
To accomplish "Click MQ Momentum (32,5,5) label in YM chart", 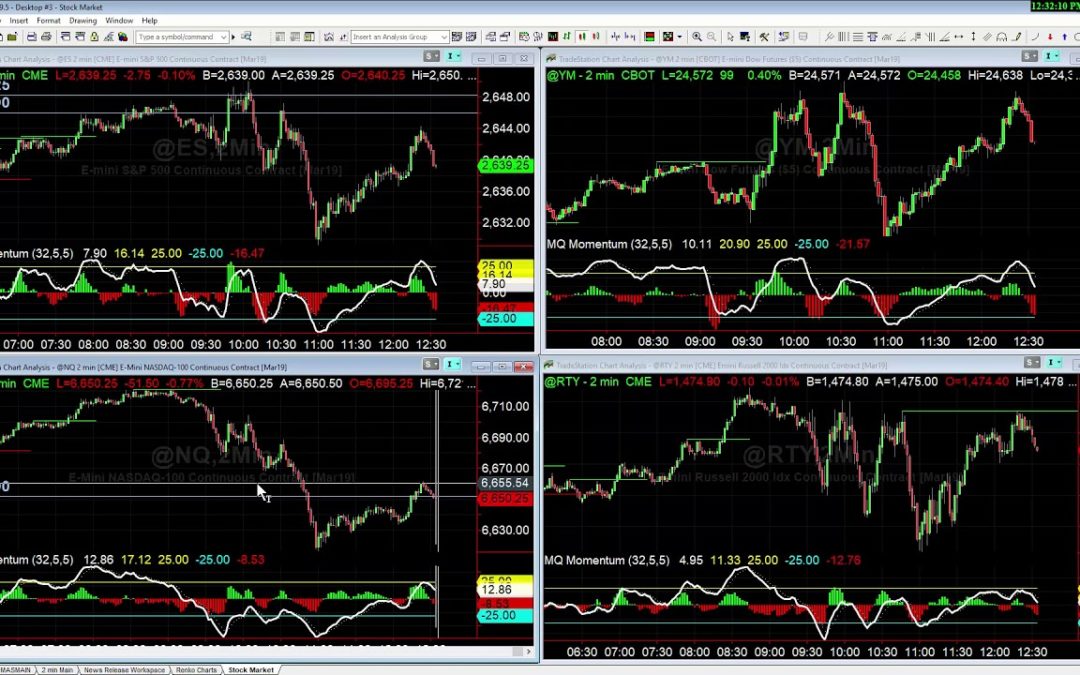I will pyautogui.click(x=609, y=244).
